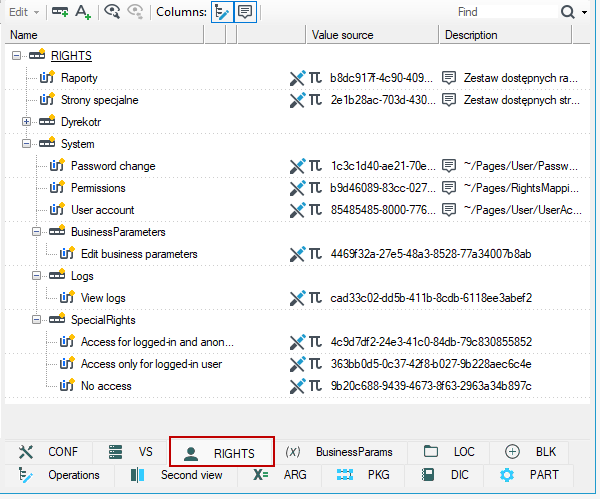Select the Permissions tree item
The image size is (600, 499).
[98, 188]
